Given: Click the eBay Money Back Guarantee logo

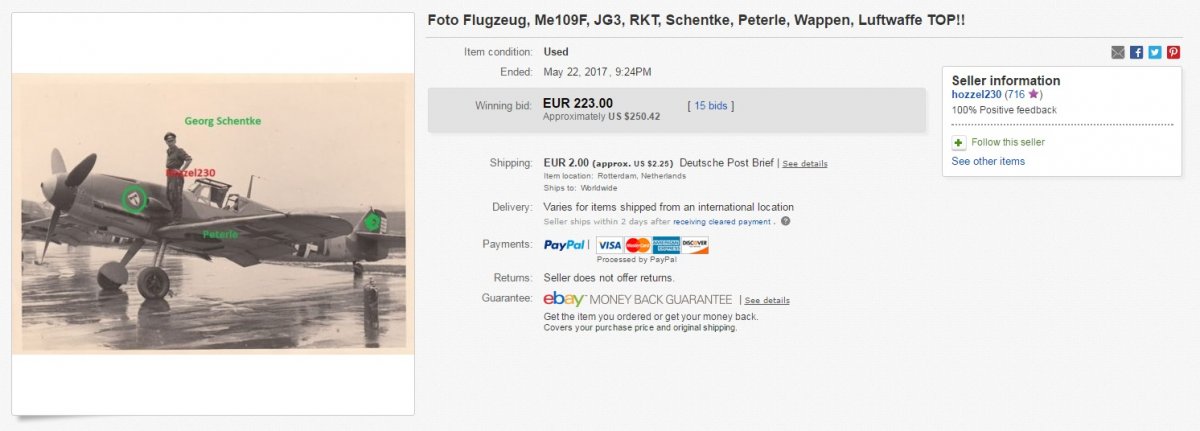Looking at the screenshot, I should point(637,299).
